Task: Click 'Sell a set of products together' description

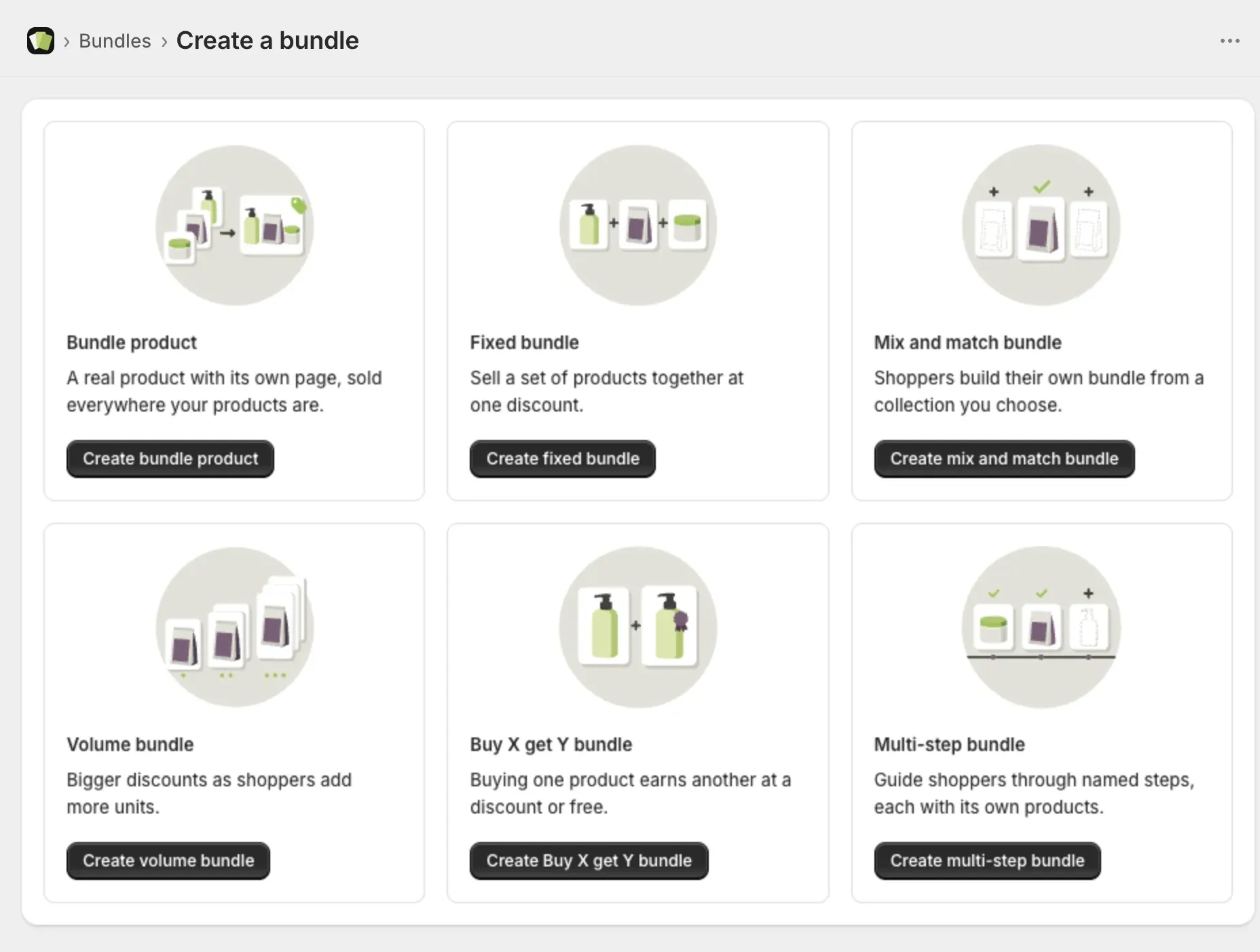Action: coord(607,392)
